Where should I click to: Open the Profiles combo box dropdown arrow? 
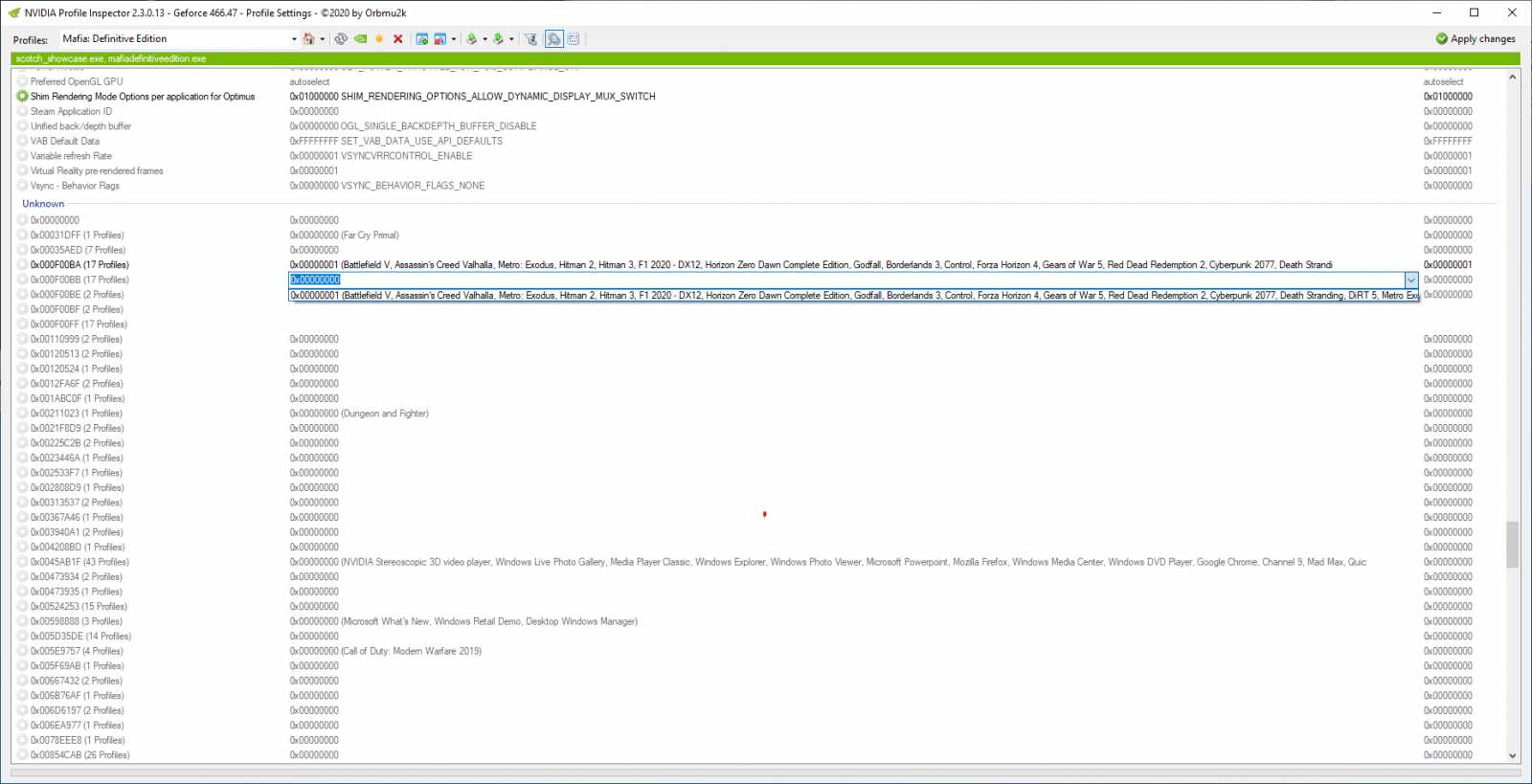point(294,39)
